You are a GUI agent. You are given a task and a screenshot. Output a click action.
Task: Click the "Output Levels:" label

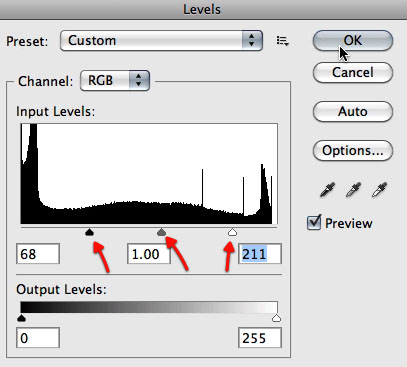coord(61,289)
